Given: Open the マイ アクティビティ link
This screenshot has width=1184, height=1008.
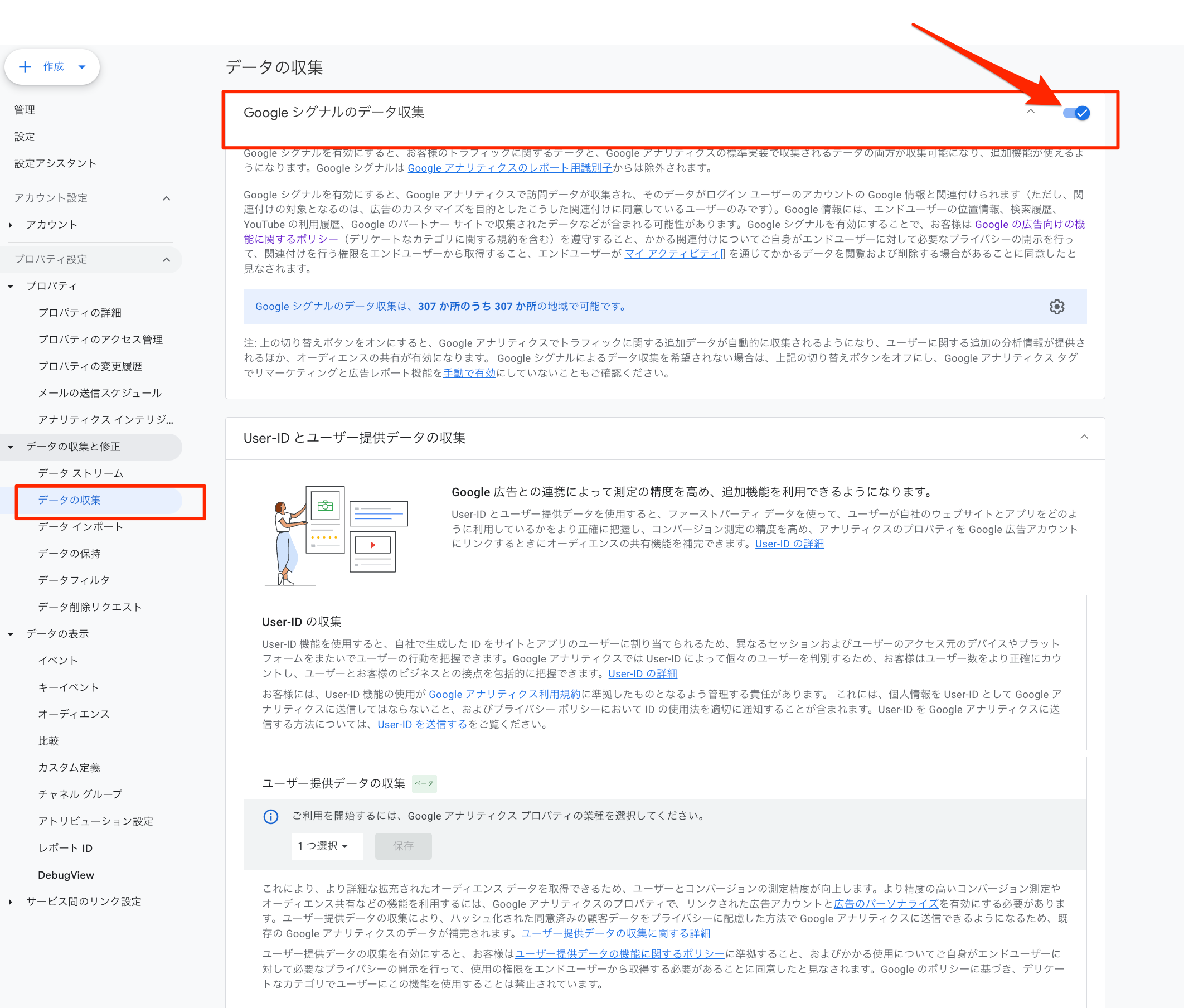Looking at the screenshot, I should click(675, 254).
